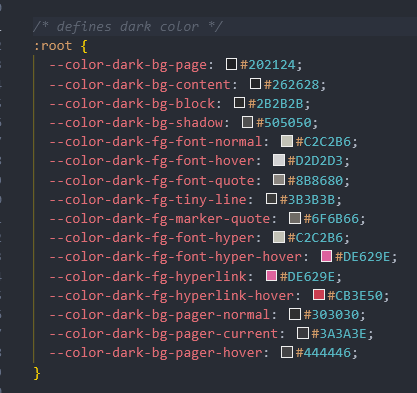Screen dimensions: 417x393
Task: Click swatch for font-normal #C2C2B6
Action: [287, 141]
